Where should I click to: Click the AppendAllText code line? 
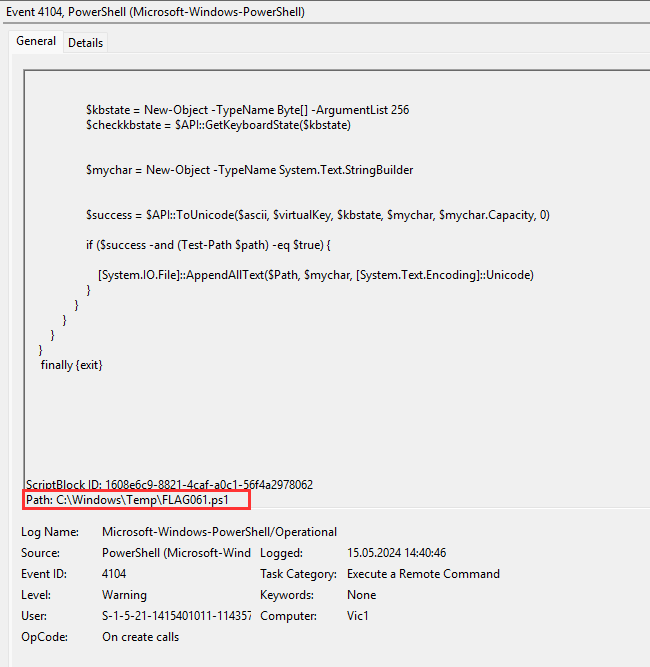point(315,275)
